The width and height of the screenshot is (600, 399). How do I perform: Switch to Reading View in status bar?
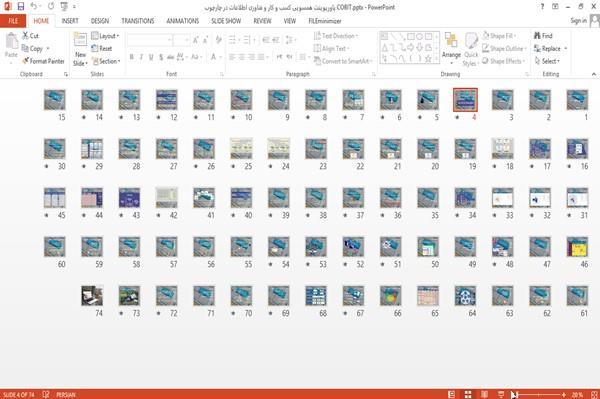[x=484, y=394]
